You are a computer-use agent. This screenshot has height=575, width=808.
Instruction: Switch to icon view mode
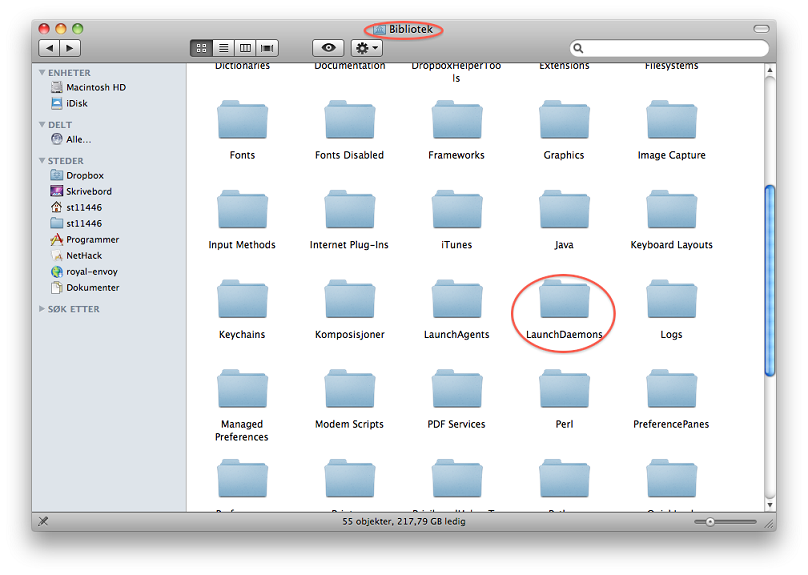point(201,48)
